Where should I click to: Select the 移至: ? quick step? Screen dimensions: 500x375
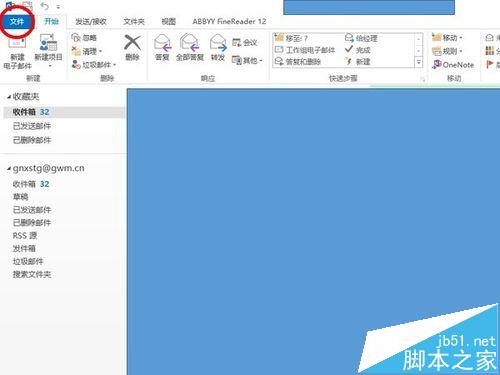tap(291, 38)
